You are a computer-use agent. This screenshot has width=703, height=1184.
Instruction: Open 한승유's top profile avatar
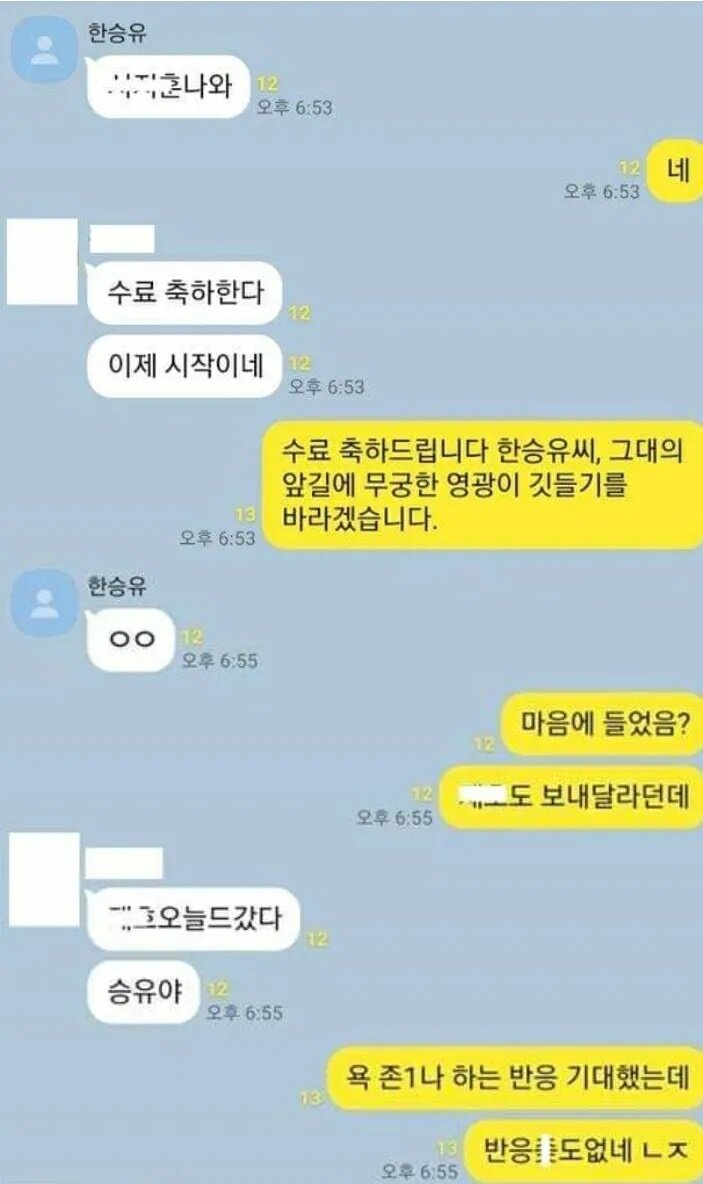click(x=44, y=51)
